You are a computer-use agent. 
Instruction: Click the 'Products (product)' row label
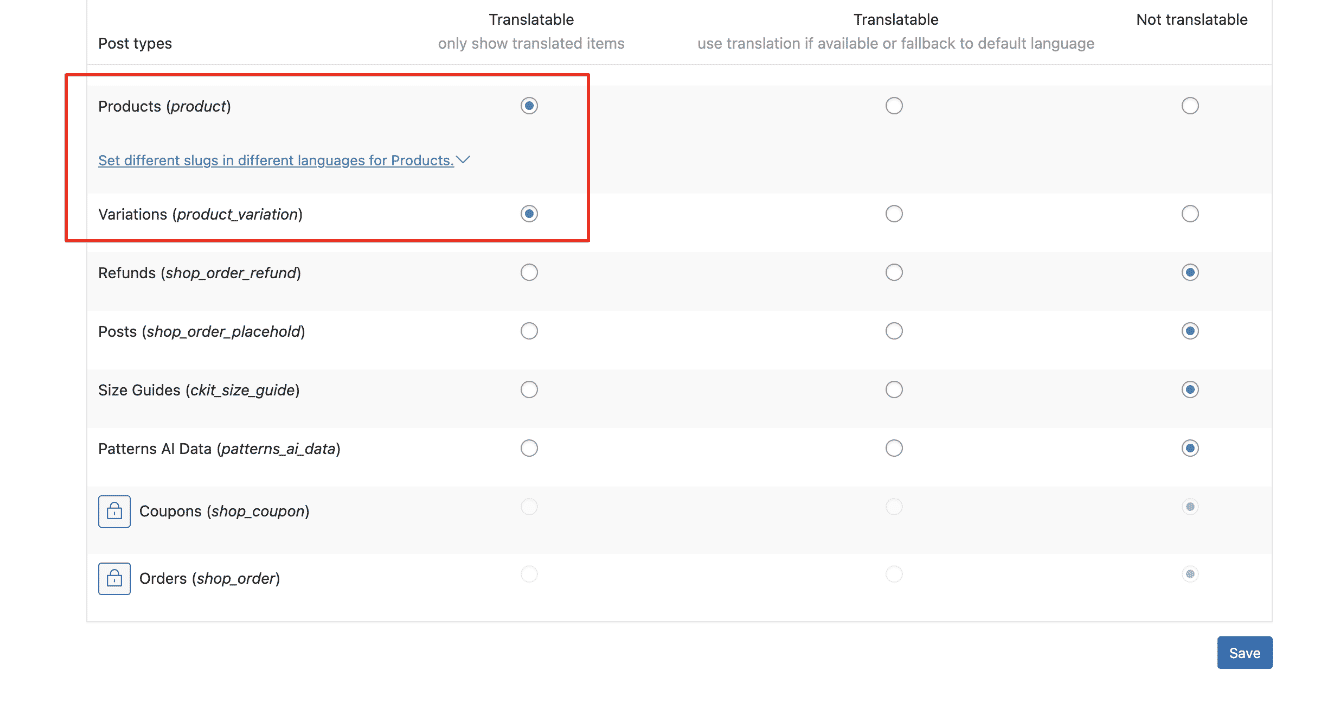(x=164, y=106)
